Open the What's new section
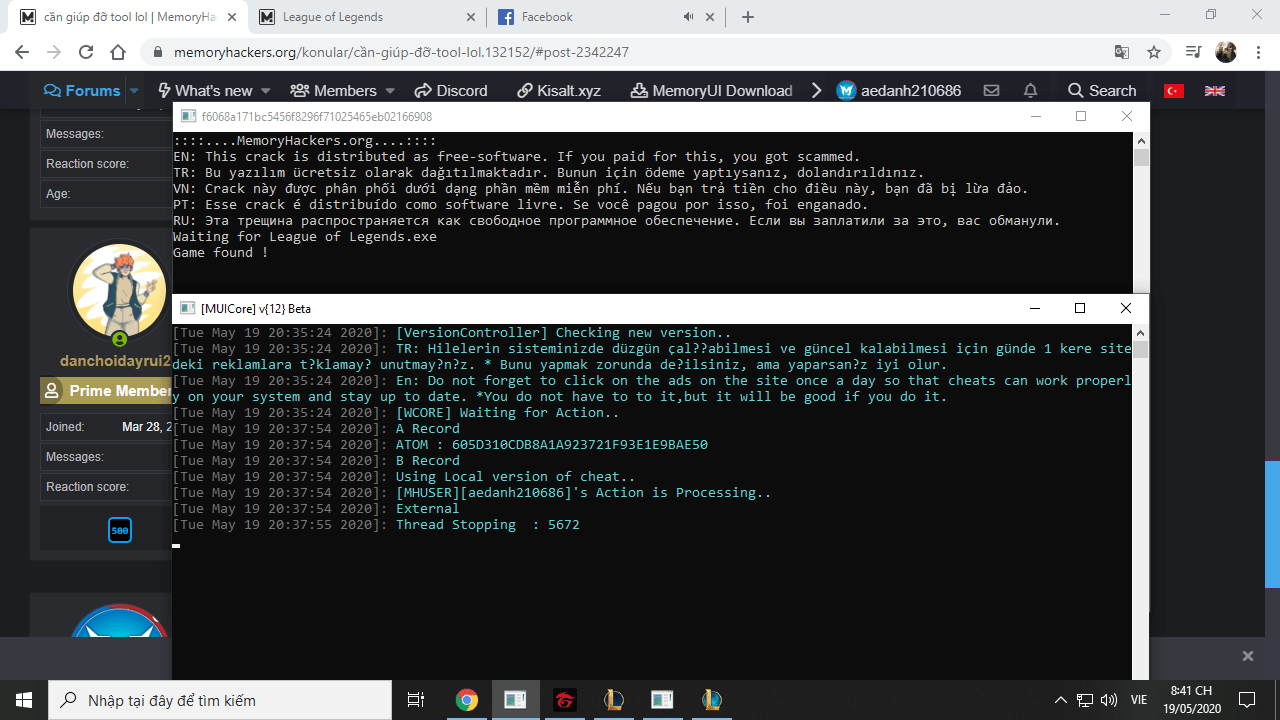1280x720 pixels. (205, 91)
